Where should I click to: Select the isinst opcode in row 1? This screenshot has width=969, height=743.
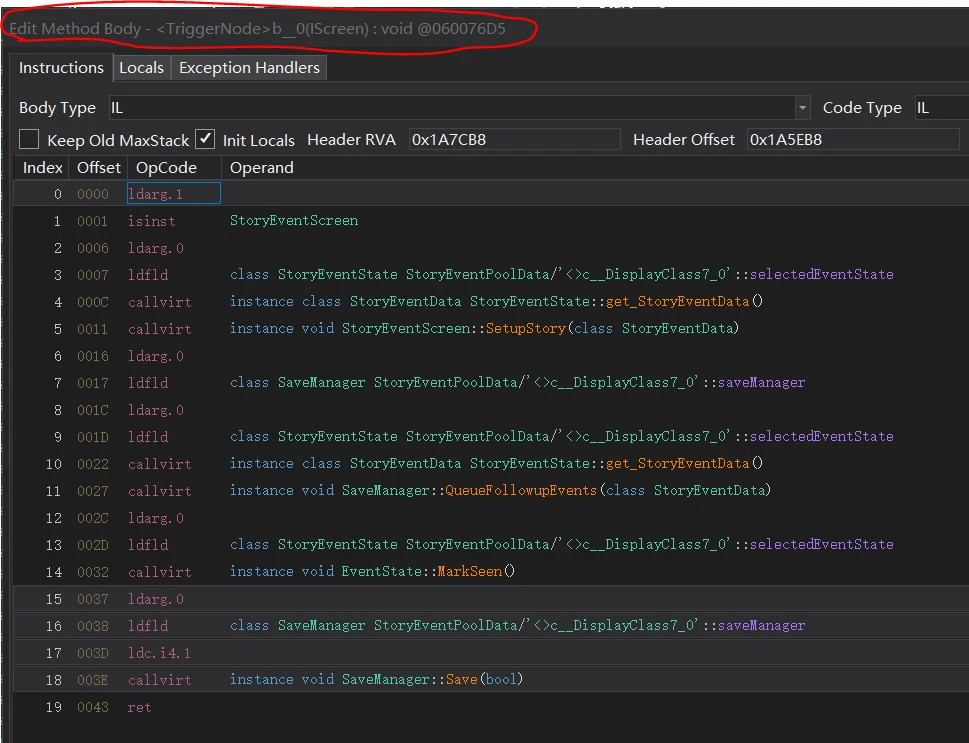click(151, 221)
